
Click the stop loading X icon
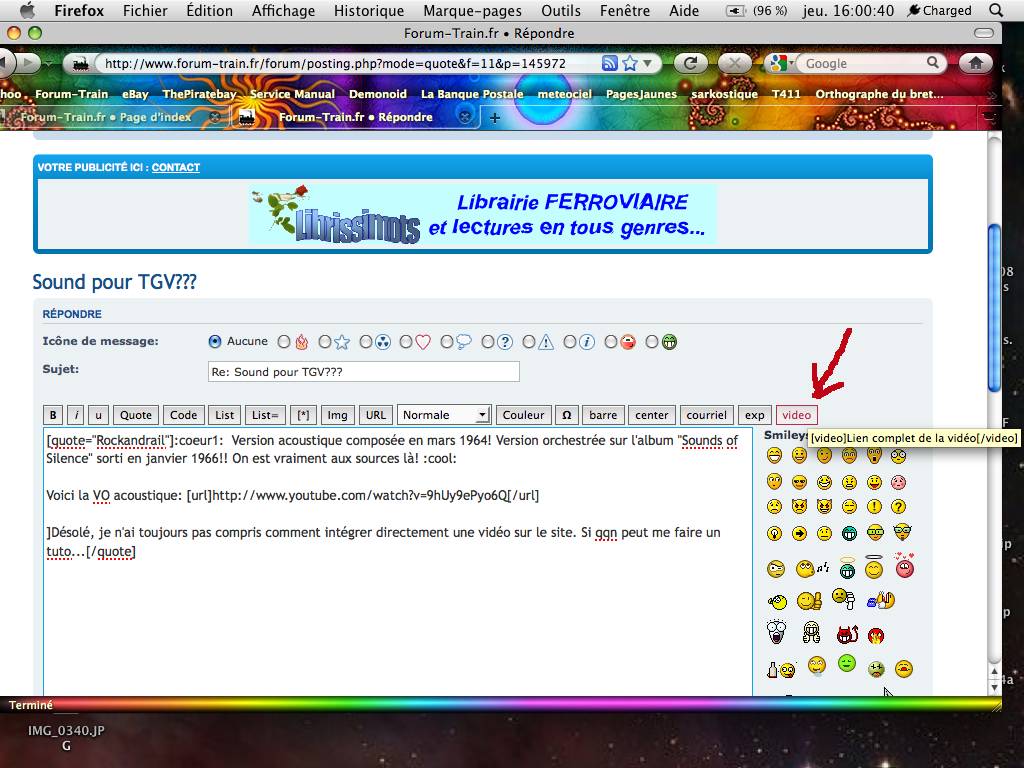[735, 63]
